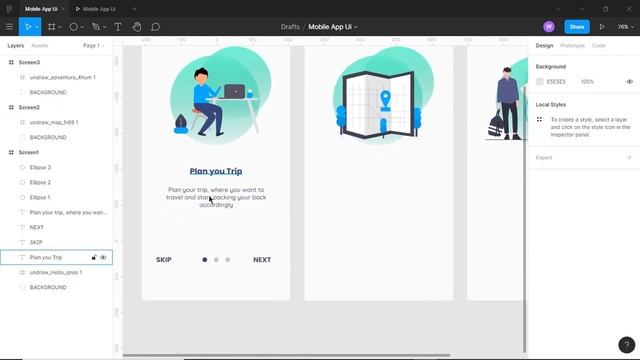Toggle visibility of Plan you Trip layer
The image size is (640, 360).
pos(103,258)
